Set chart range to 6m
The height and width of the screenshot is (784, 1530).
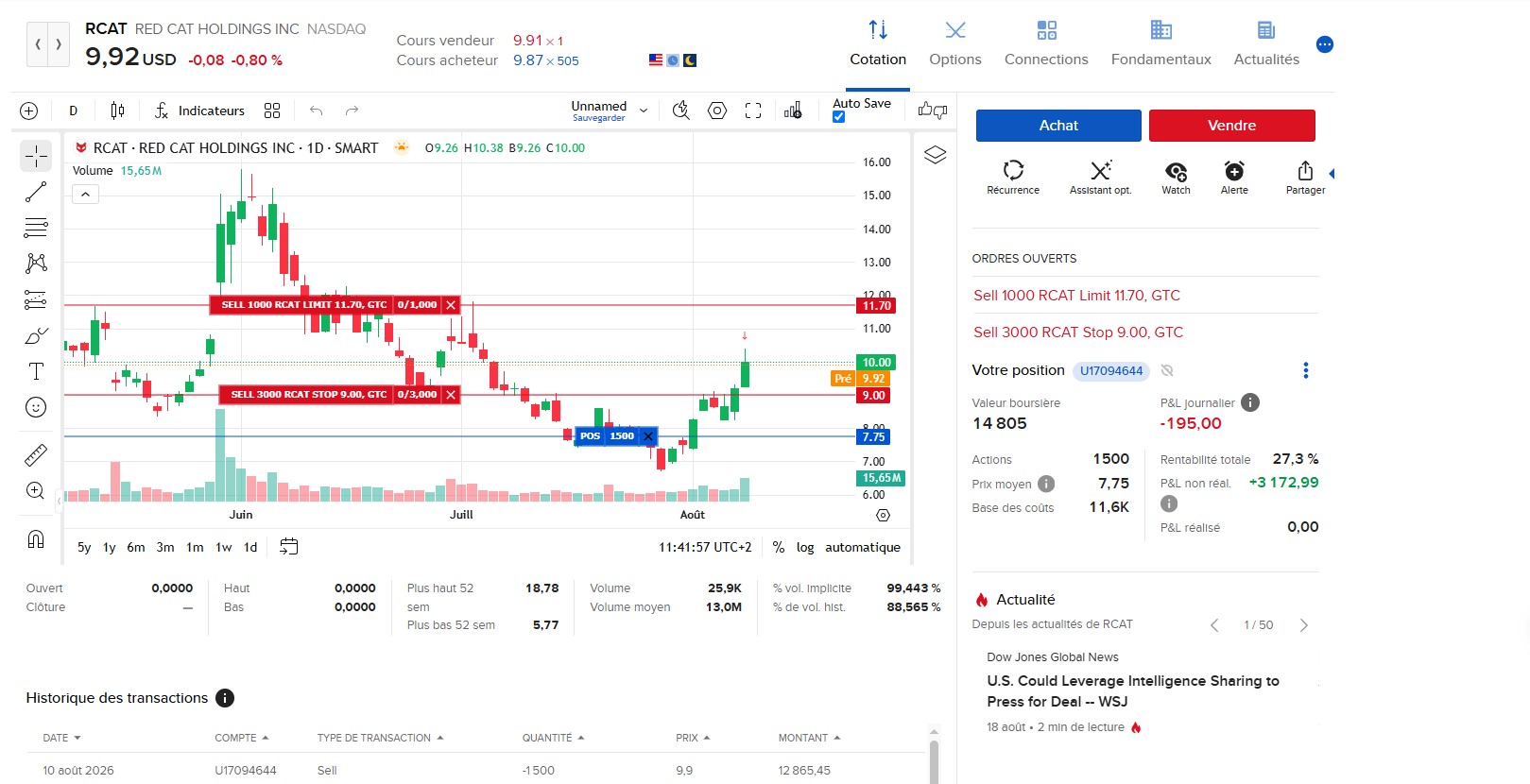(136, 547)
